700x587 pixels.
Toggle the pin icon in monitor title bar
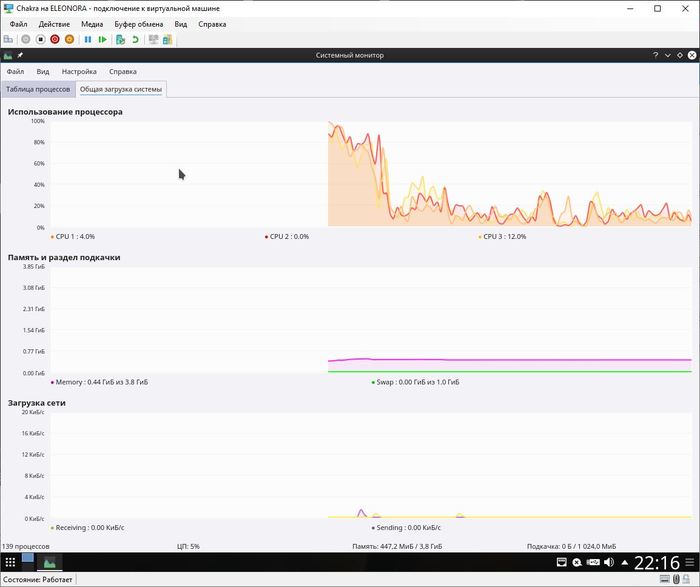click(x=20, y=56)
